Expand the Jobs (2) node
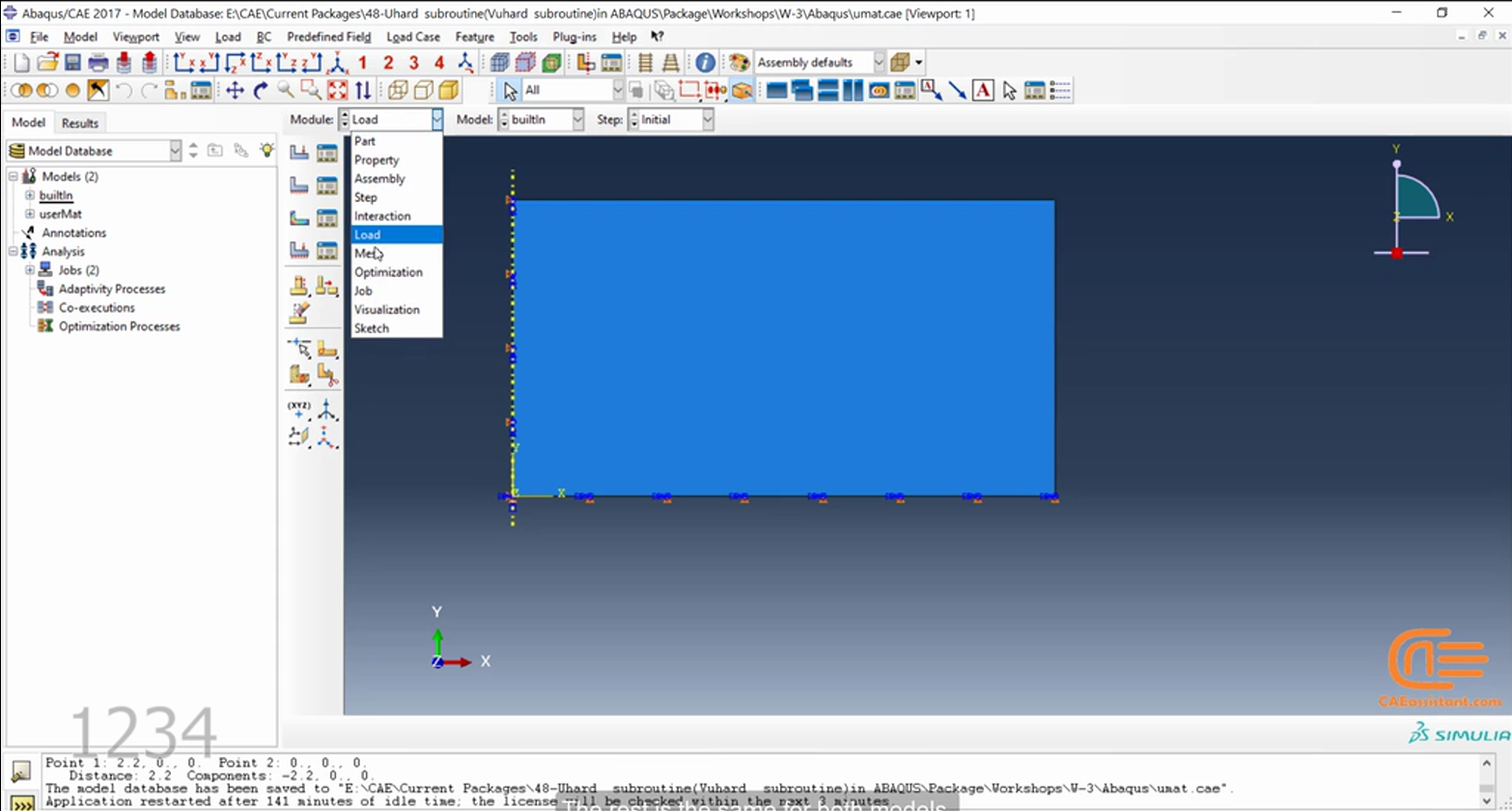The image size is (1512, 811). [30, 270]
